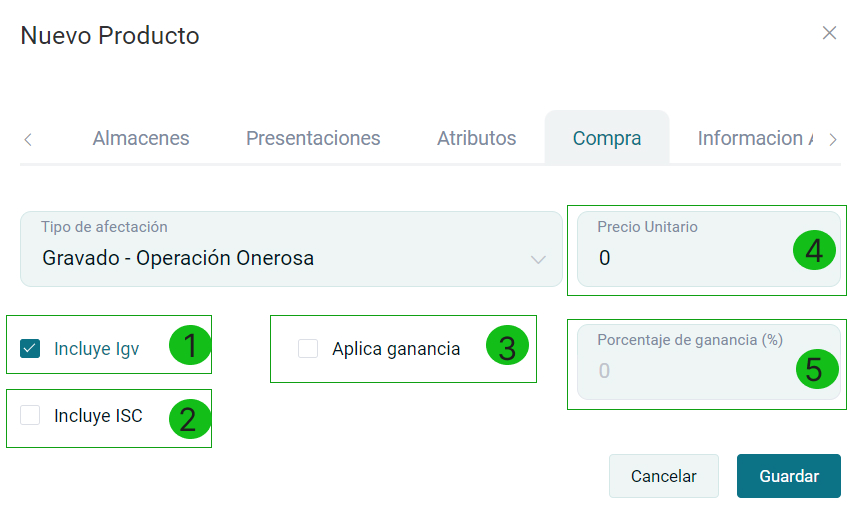Screen dimensions: 857x529
Task: Open the Tipo de afectación combo box
Action: [290, 250]
